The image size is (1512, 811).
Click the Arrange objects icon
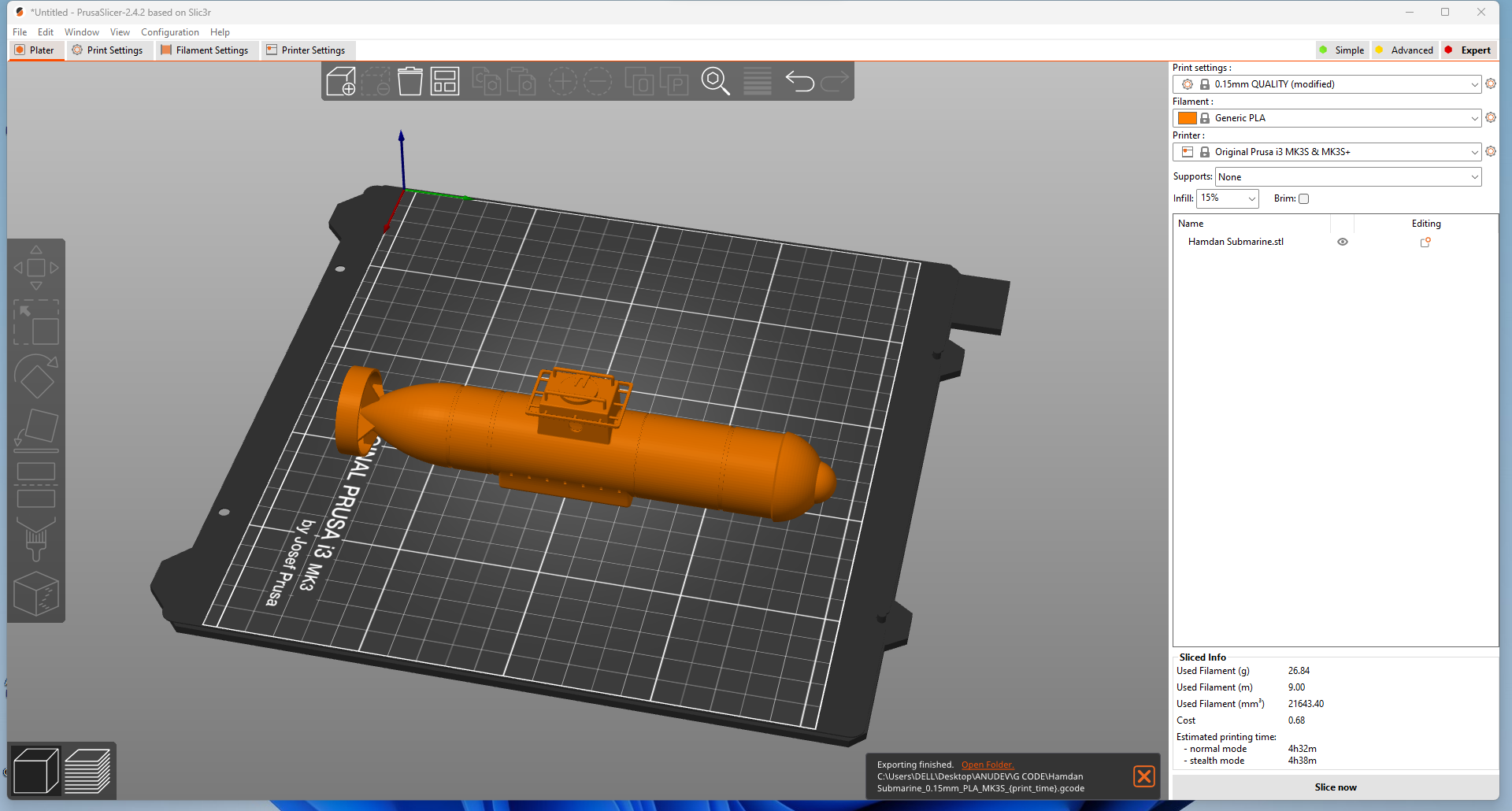coord(445,81)
